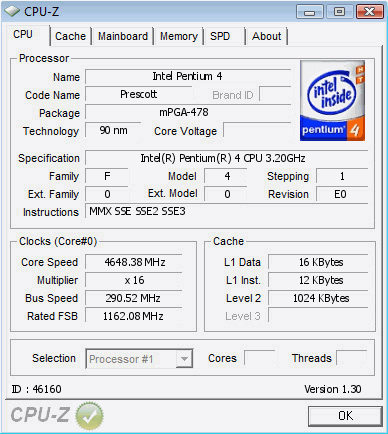Open the Mainboard tab
388x434 pixels.
[123, 36]
